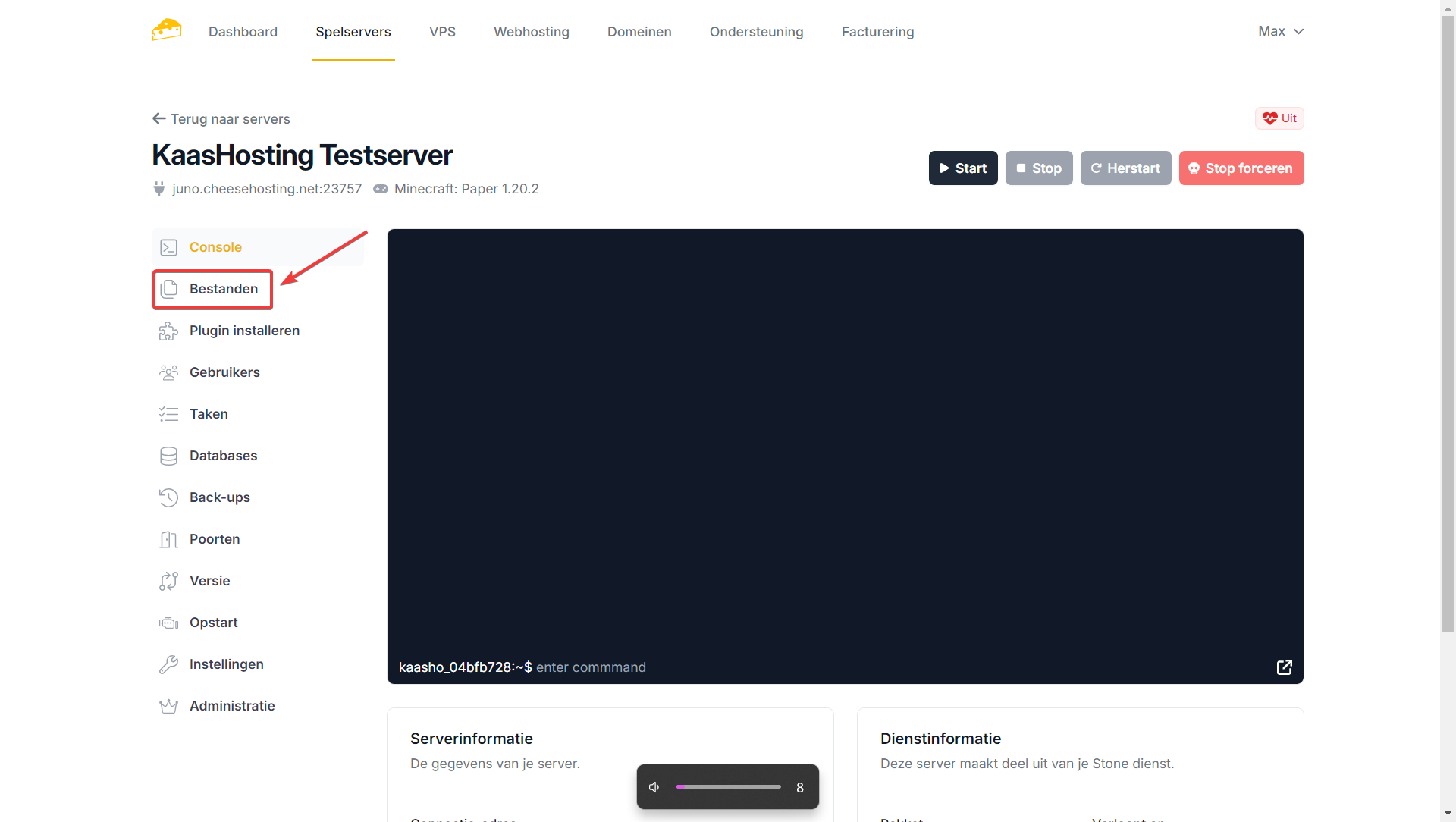Go to the Facturering tab
Screen dimensions: 1456x822
pos(877,32)
